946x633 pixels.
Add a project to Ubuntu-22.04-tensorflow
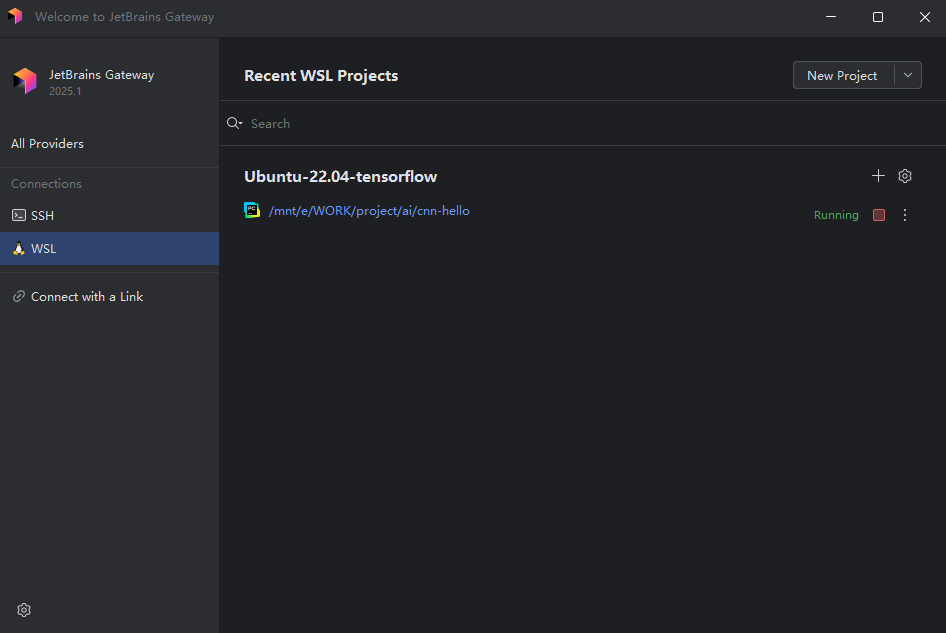[878, 176]
